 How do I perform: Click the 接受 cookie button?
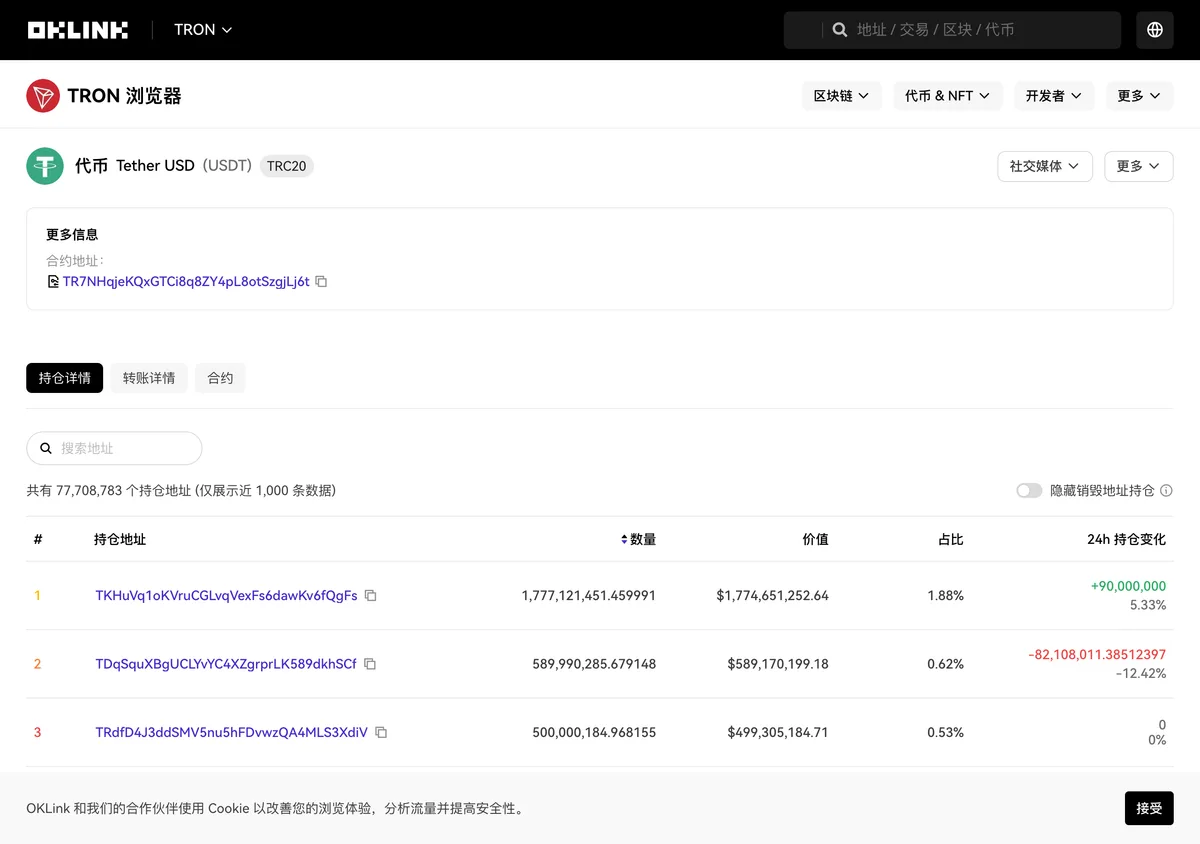(1149, 808)
